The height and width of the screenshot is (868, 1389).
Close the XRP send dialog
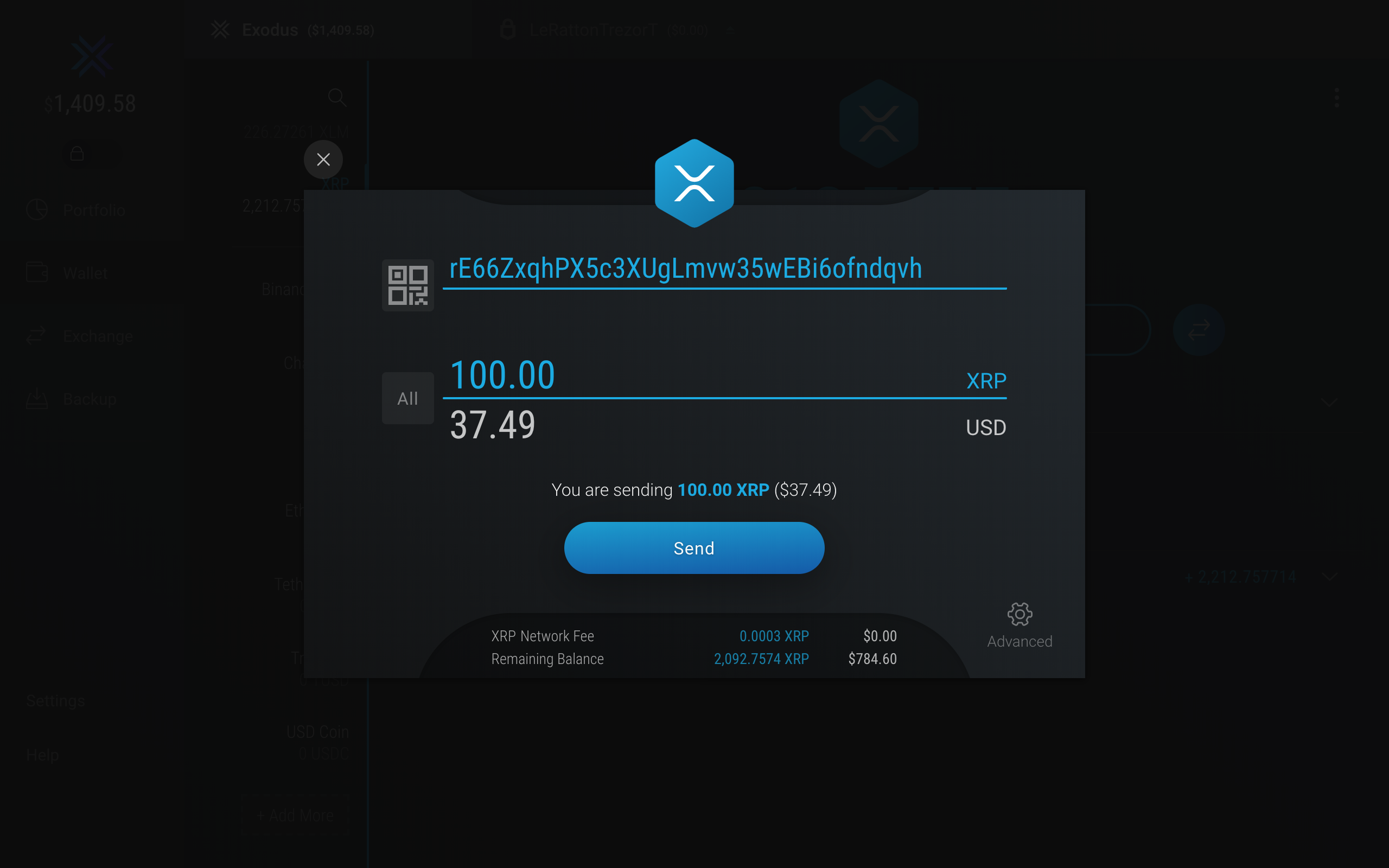tap(323, 159)
